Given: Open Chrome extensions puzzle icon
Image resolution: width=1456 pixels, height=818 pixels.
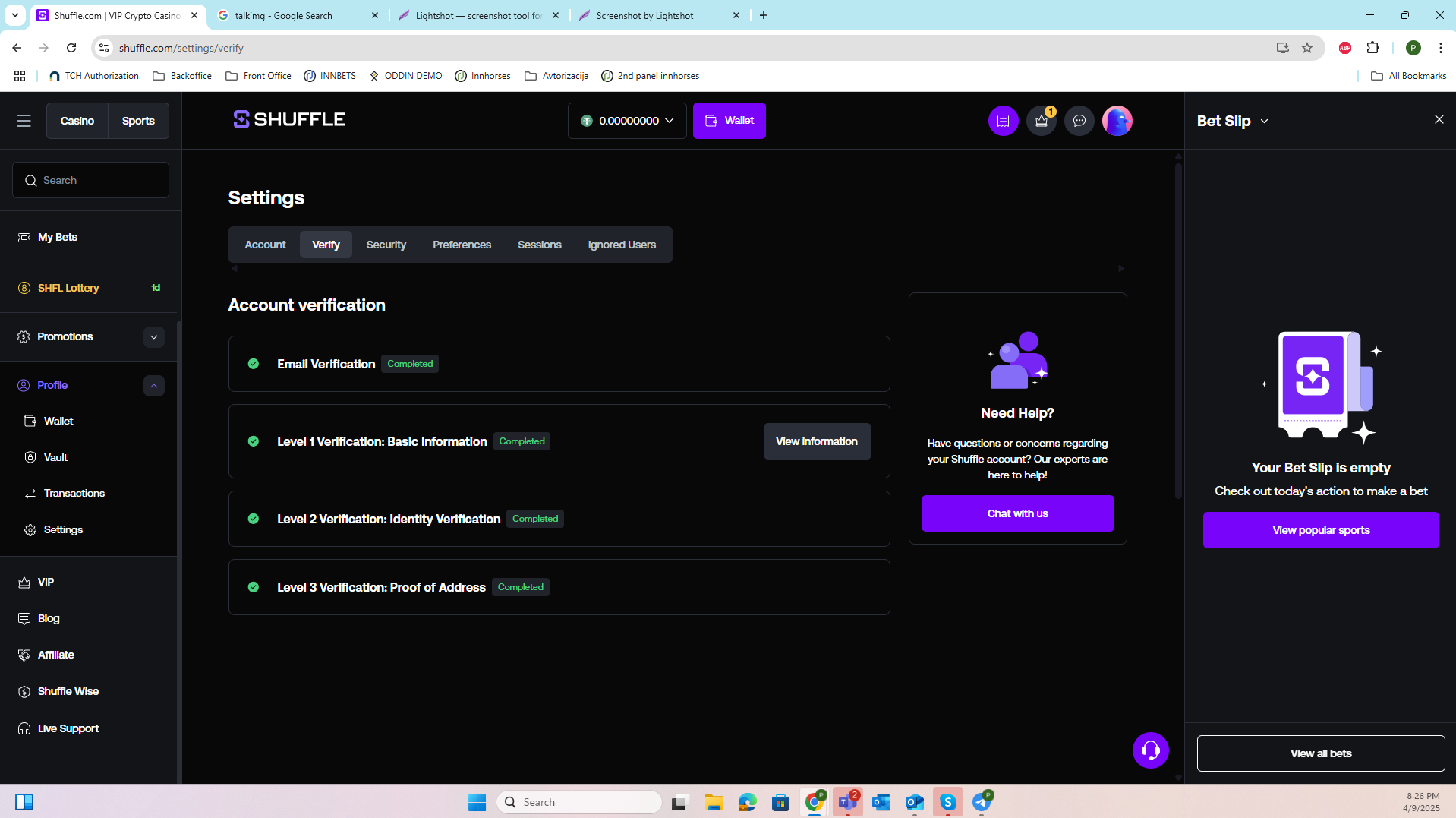Looking at the screenshot, I should (1372, 48).
